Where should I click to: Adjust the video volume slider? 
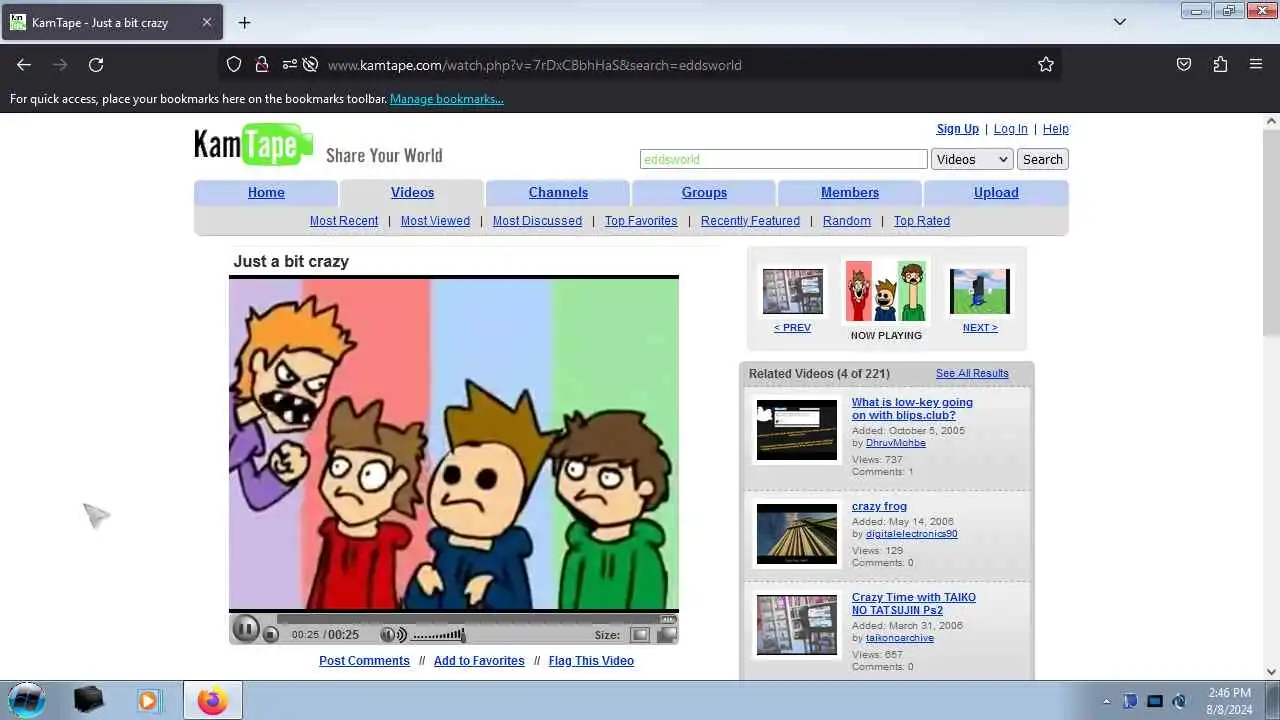coord(438,635)
